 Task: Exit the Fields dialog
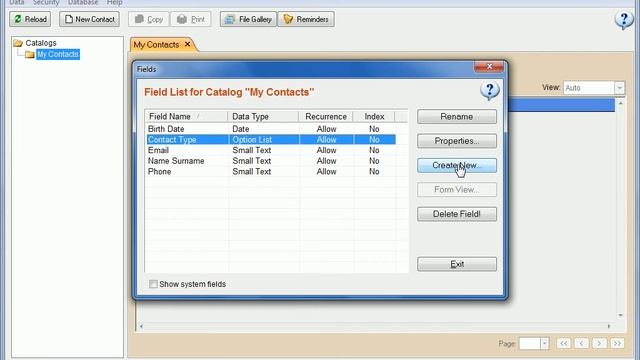(457, 264)
